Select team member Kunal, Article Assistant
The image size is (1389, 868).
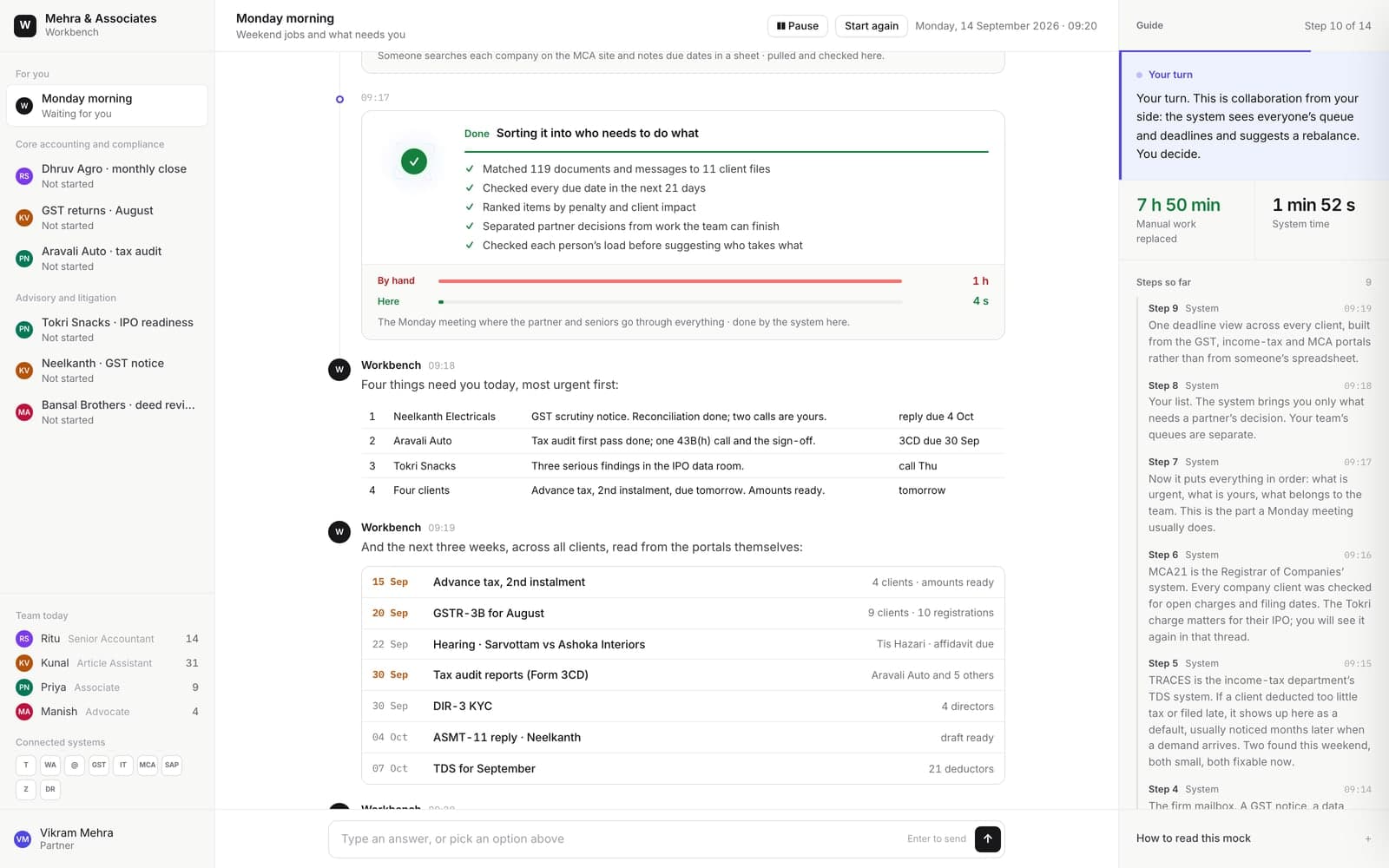point(107,663)
